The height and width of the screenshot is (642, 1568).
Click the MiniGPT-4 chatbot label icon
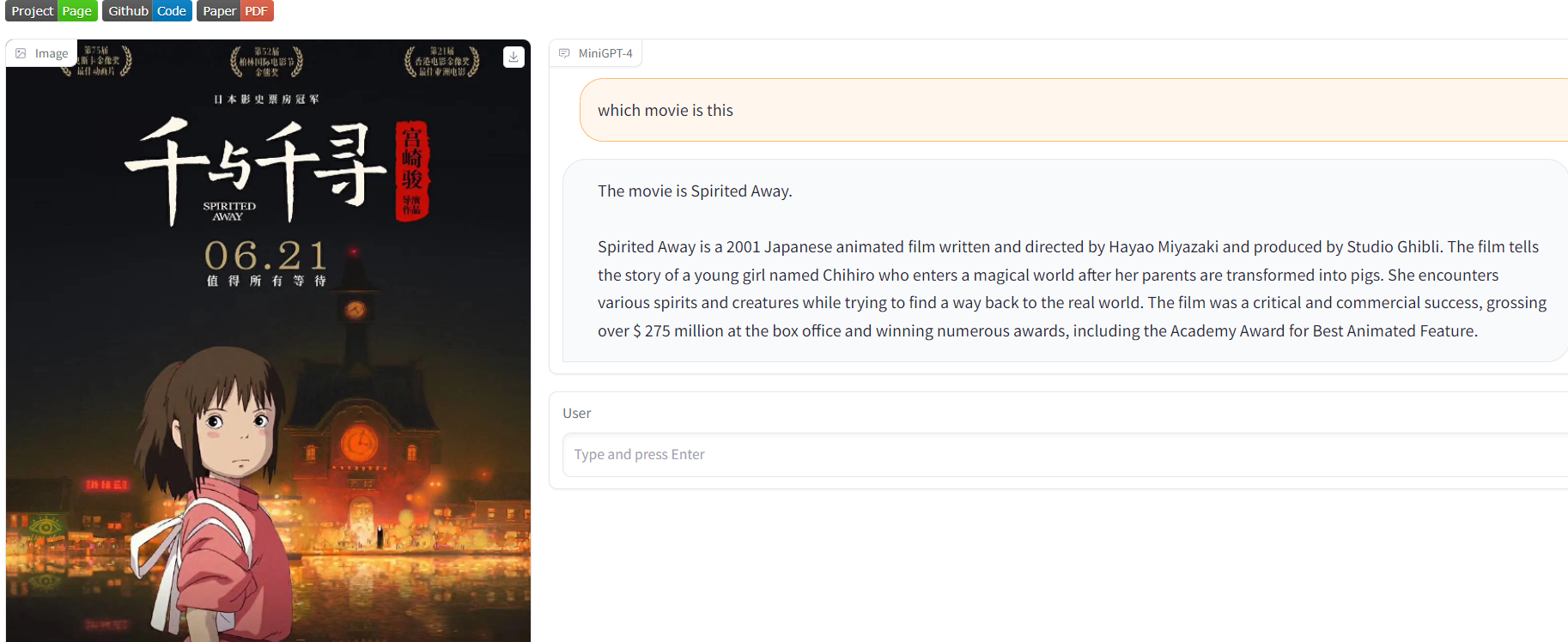pyautogui.click(x=564, y=53)
